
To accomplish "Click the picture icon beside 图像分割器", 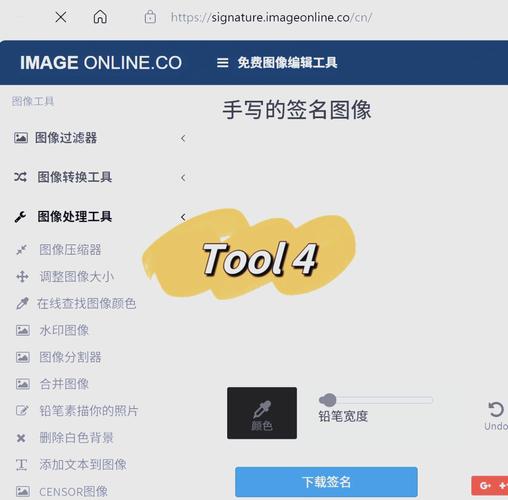I will (x=23, y=357).
